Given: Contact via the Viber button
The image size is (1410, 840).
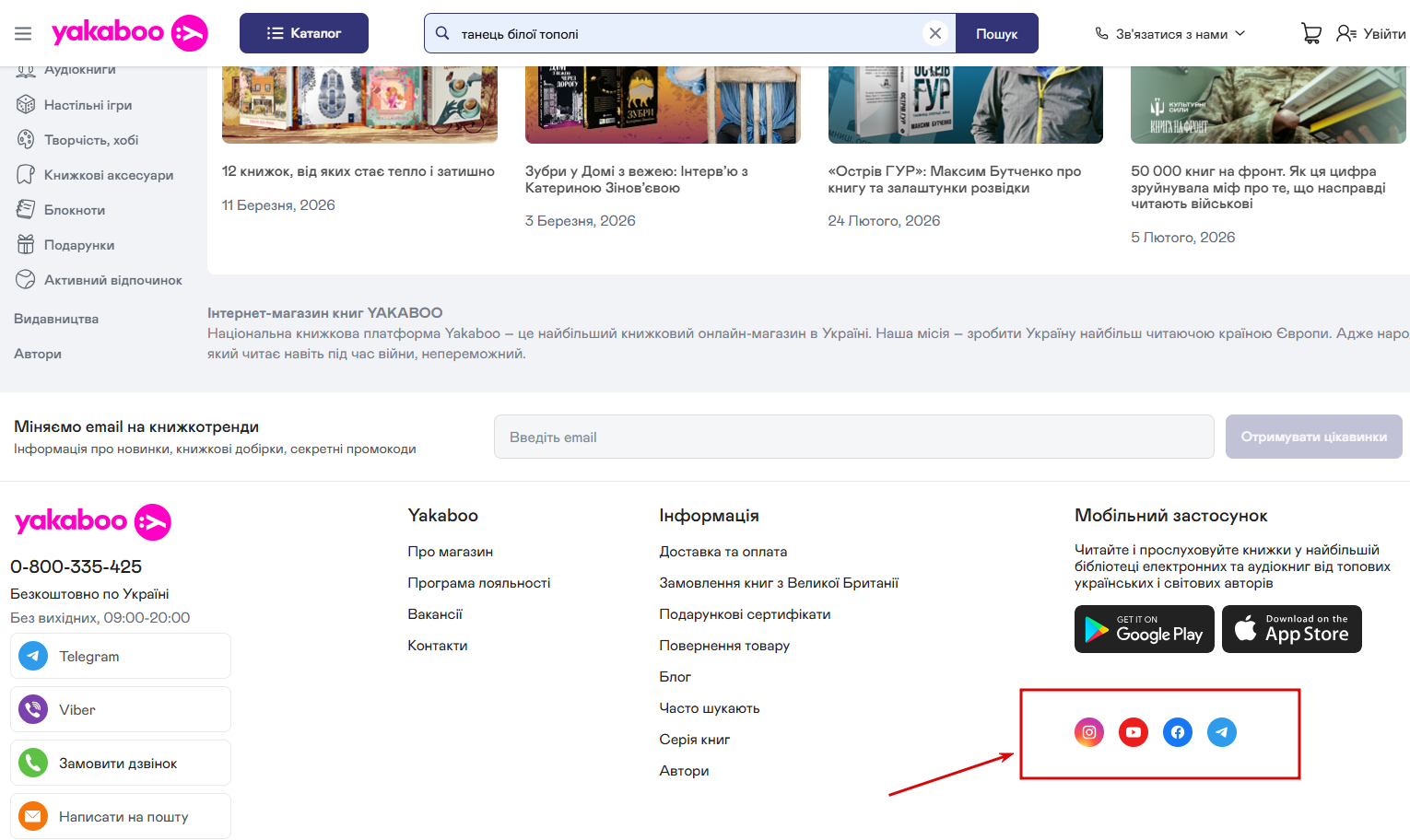Looking at the screenshot, I should point(121,709).
